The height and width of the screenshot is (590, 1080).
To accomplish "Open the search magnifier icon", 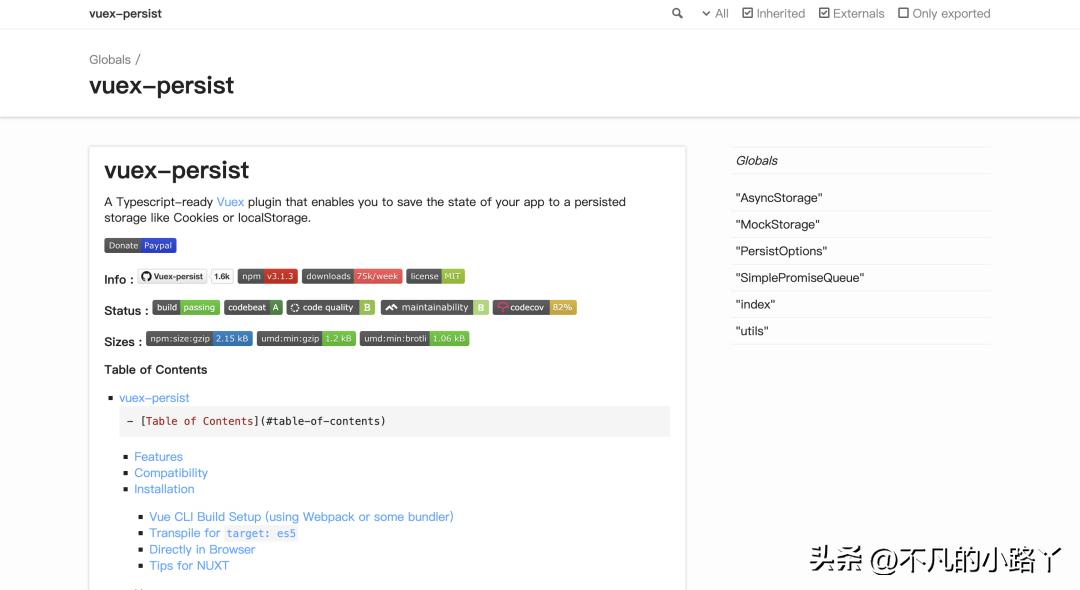I will pos(677,13).
